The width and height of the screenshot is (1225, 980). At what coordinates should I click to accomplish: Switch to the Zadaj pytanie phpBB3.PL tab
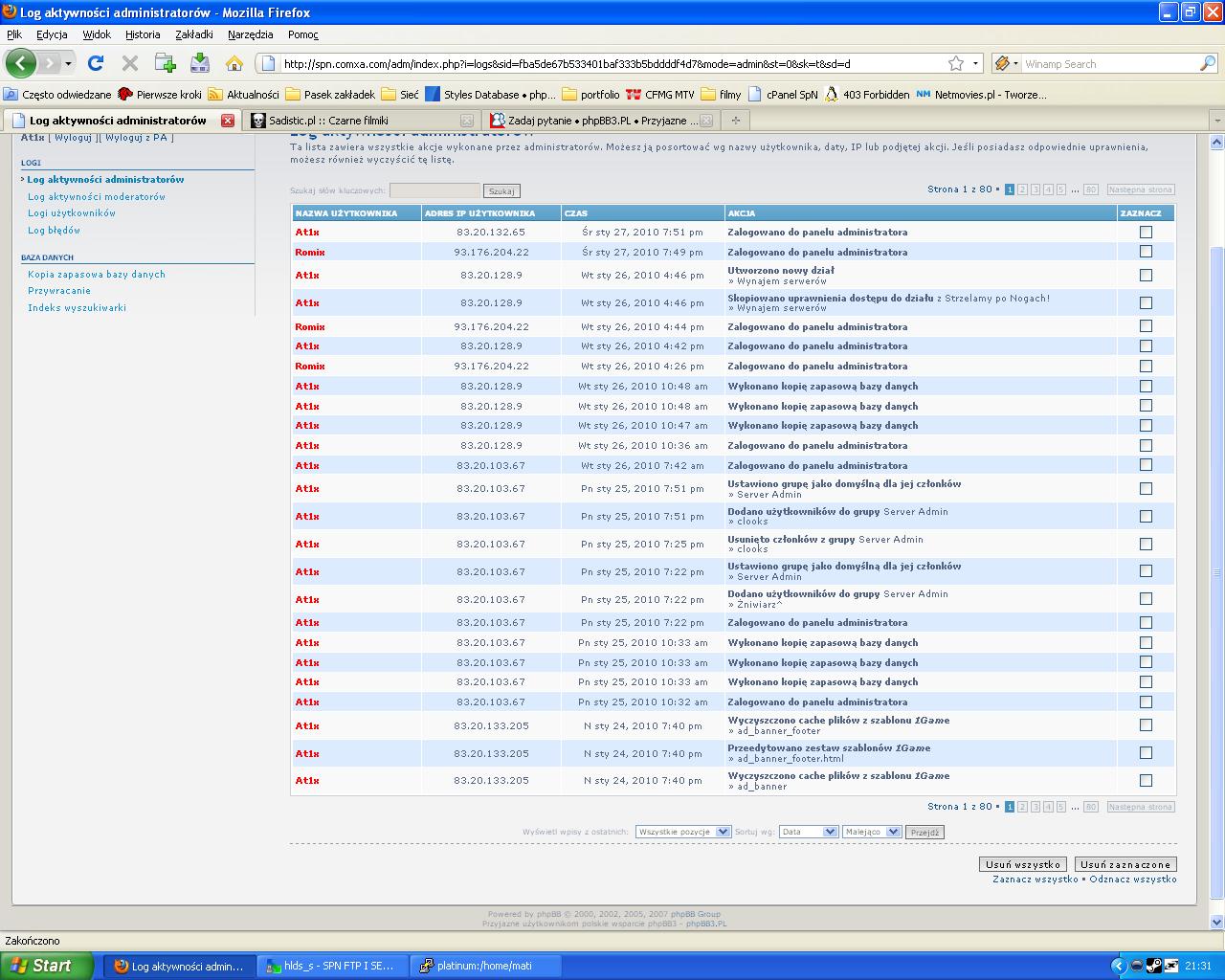(600, 121)
